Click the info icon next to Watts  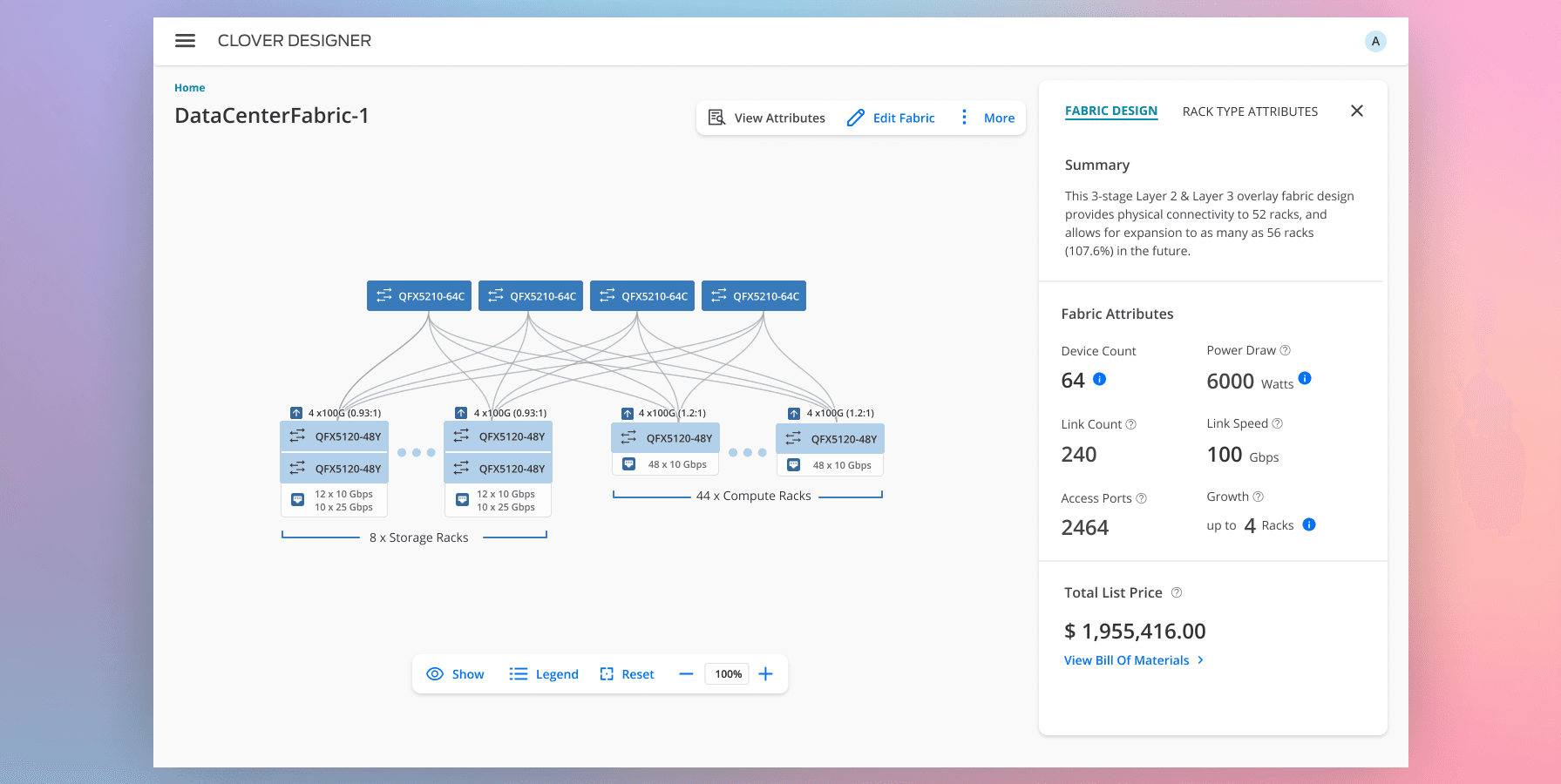[1305, 378]
